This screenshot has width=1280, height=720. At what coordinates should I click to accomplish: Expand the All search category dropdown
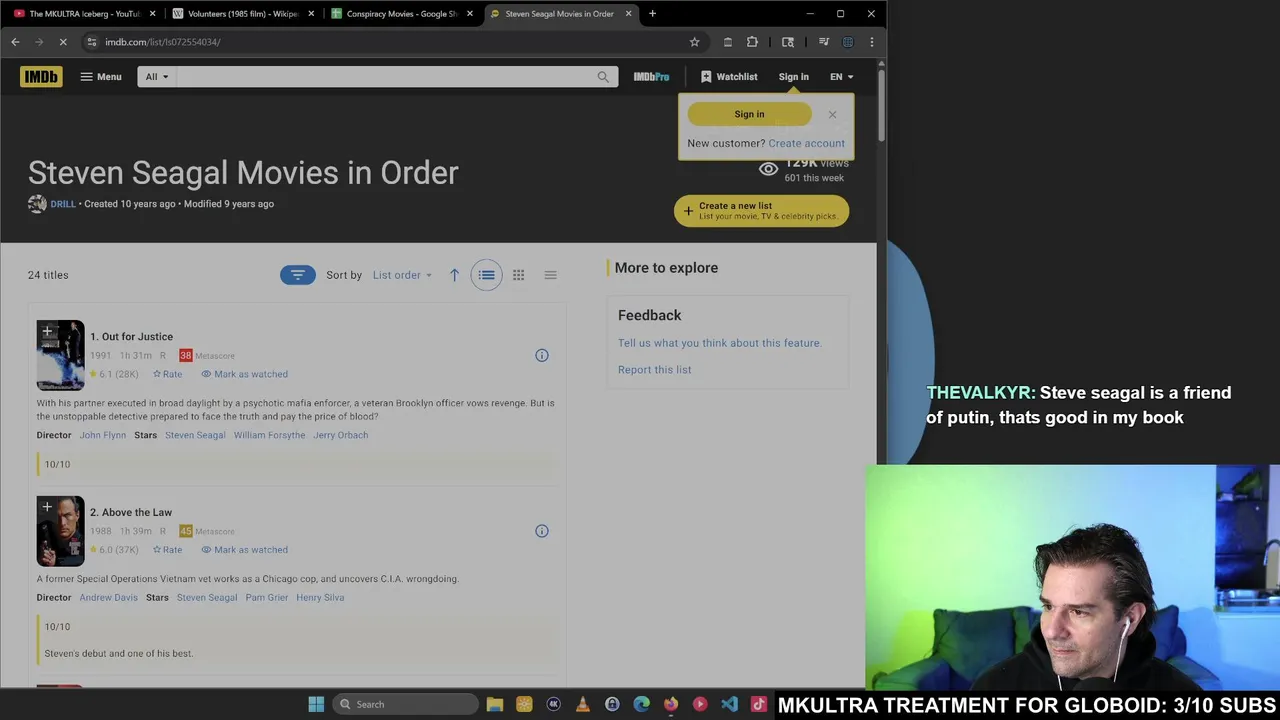[x=157, y=77]
